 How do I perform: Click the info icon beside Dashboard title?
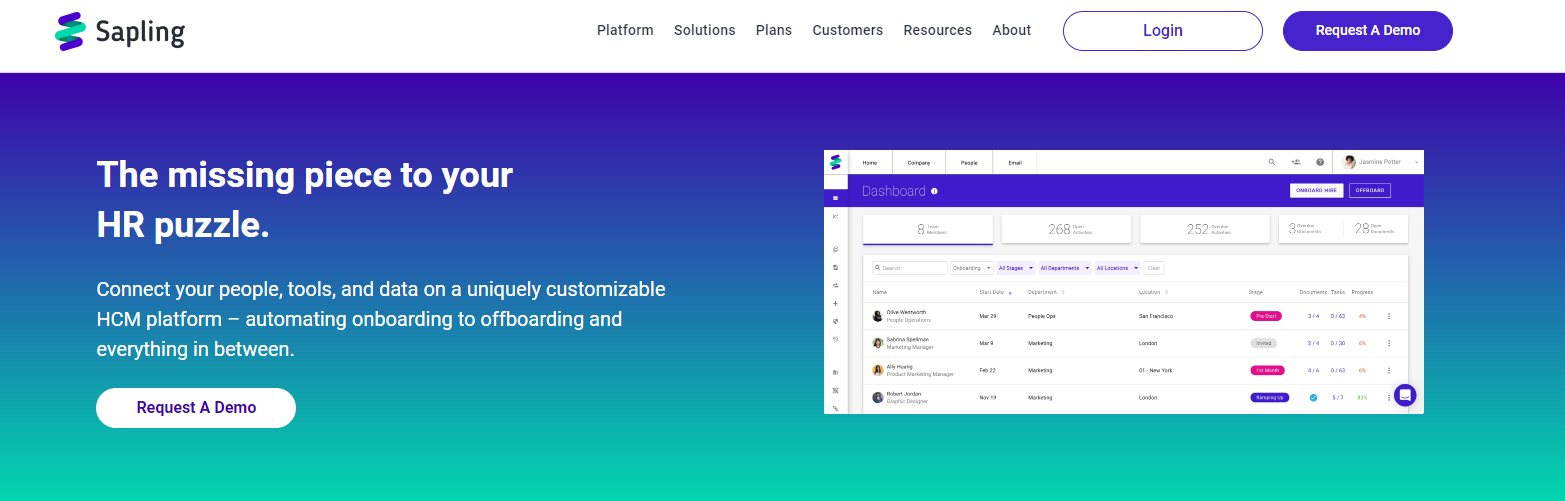pos(934,191)
